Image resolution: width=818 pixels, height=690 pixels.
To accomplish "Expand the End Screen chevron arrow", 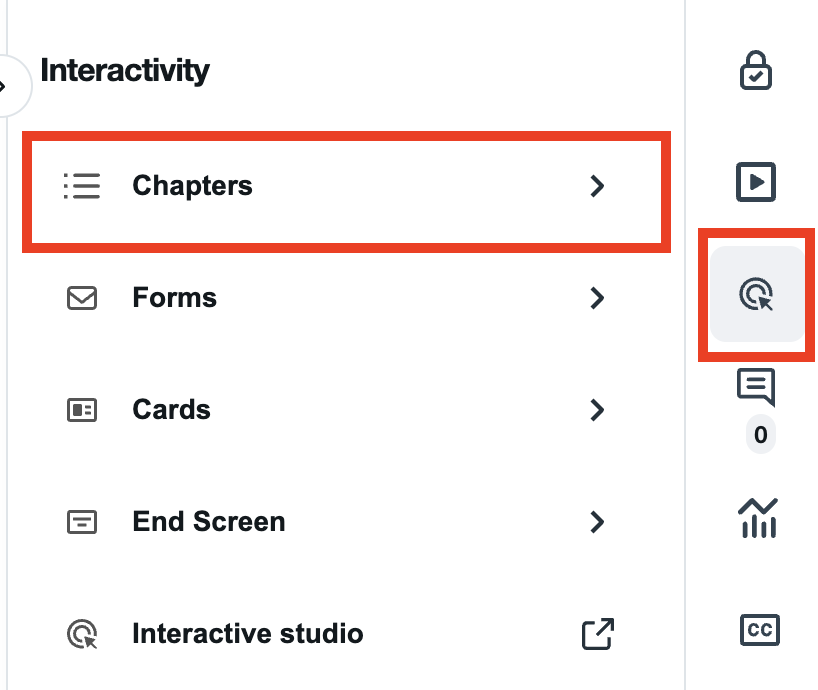I will click(x=597, y=522).
